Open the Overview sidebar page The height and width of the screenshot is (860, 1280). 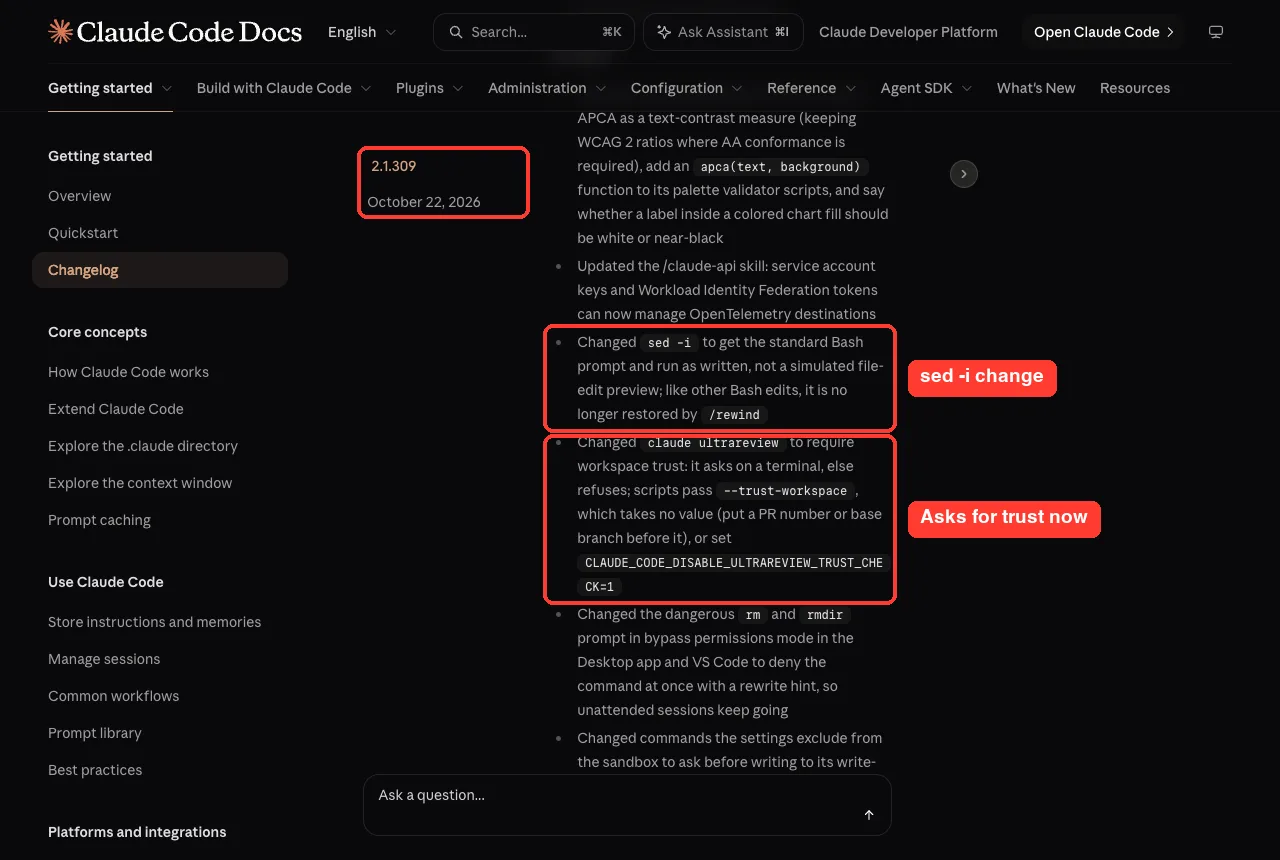pos(80,196)
